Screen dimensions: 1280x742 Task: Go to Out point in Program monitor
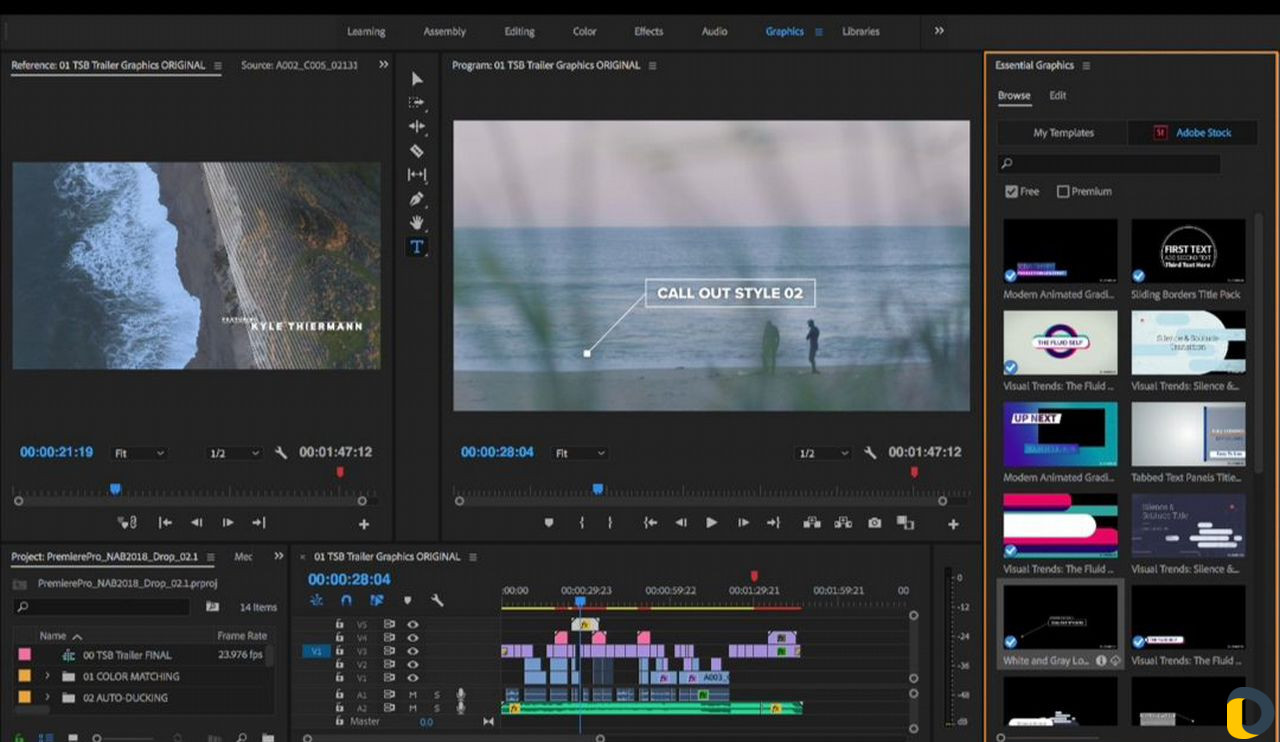[x=773, y=523]
